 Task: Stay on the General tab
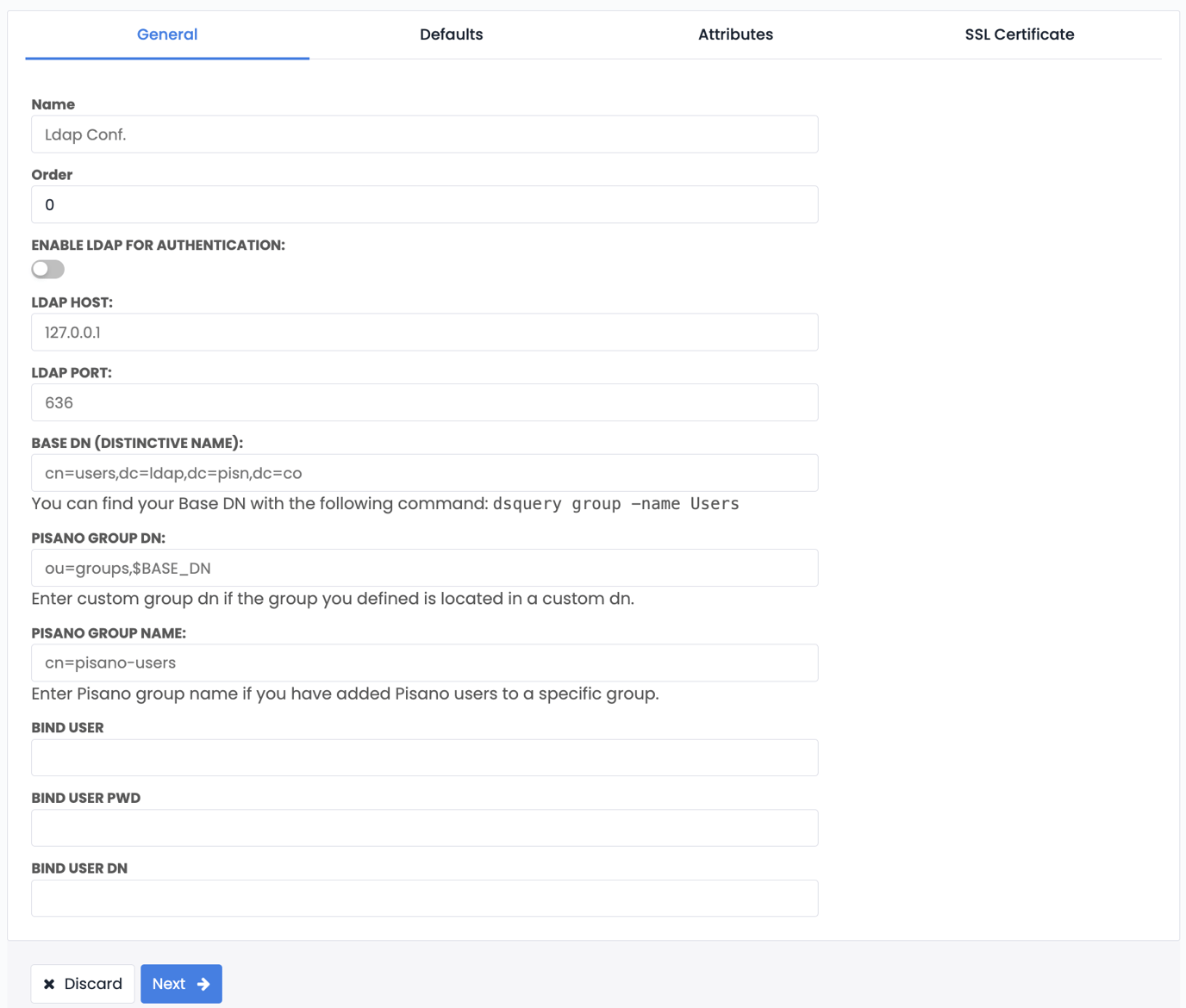pyautogui.click(x=166, y=34)
